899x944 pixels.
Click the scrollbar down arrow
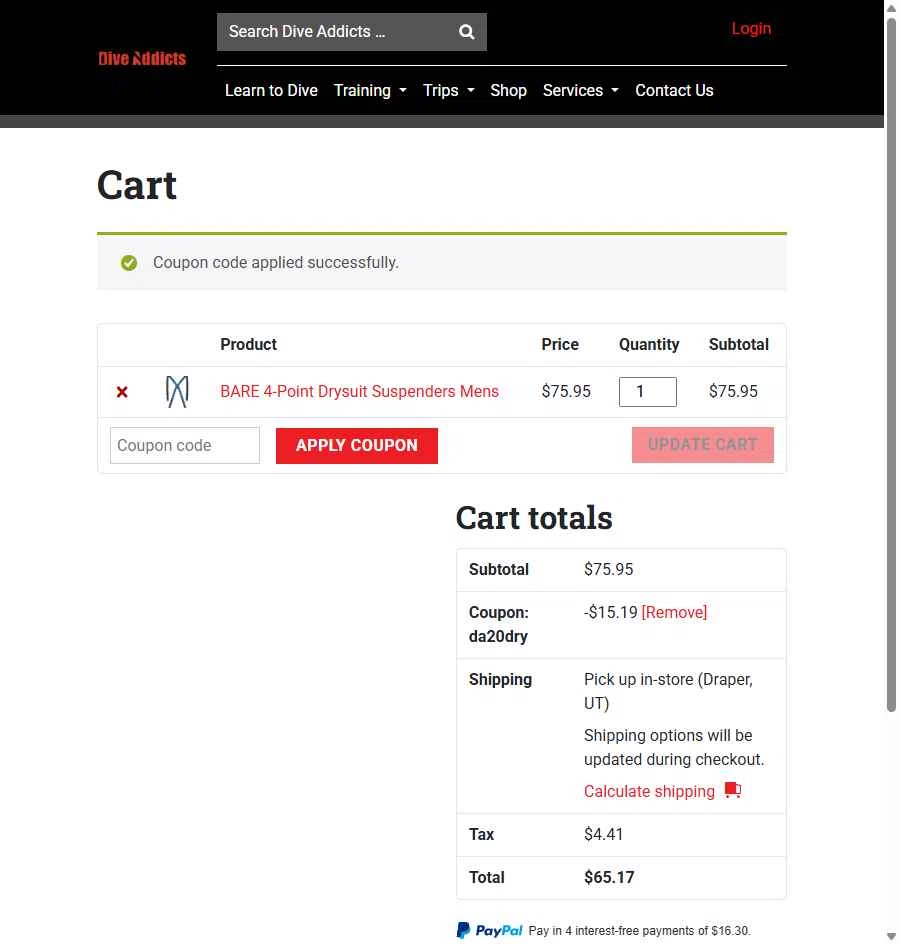891,936
